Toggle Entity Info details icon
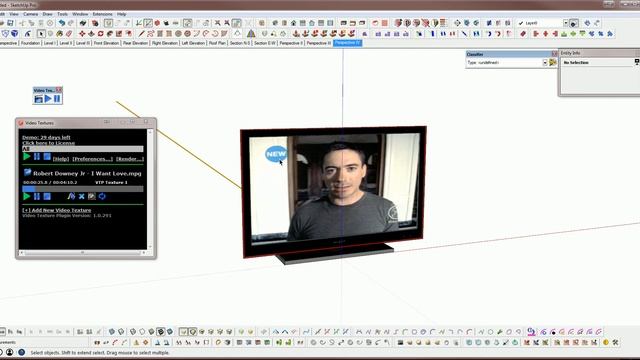Image resolution: width=640 pixels, height=360 pixels. (x=637, y=62)
